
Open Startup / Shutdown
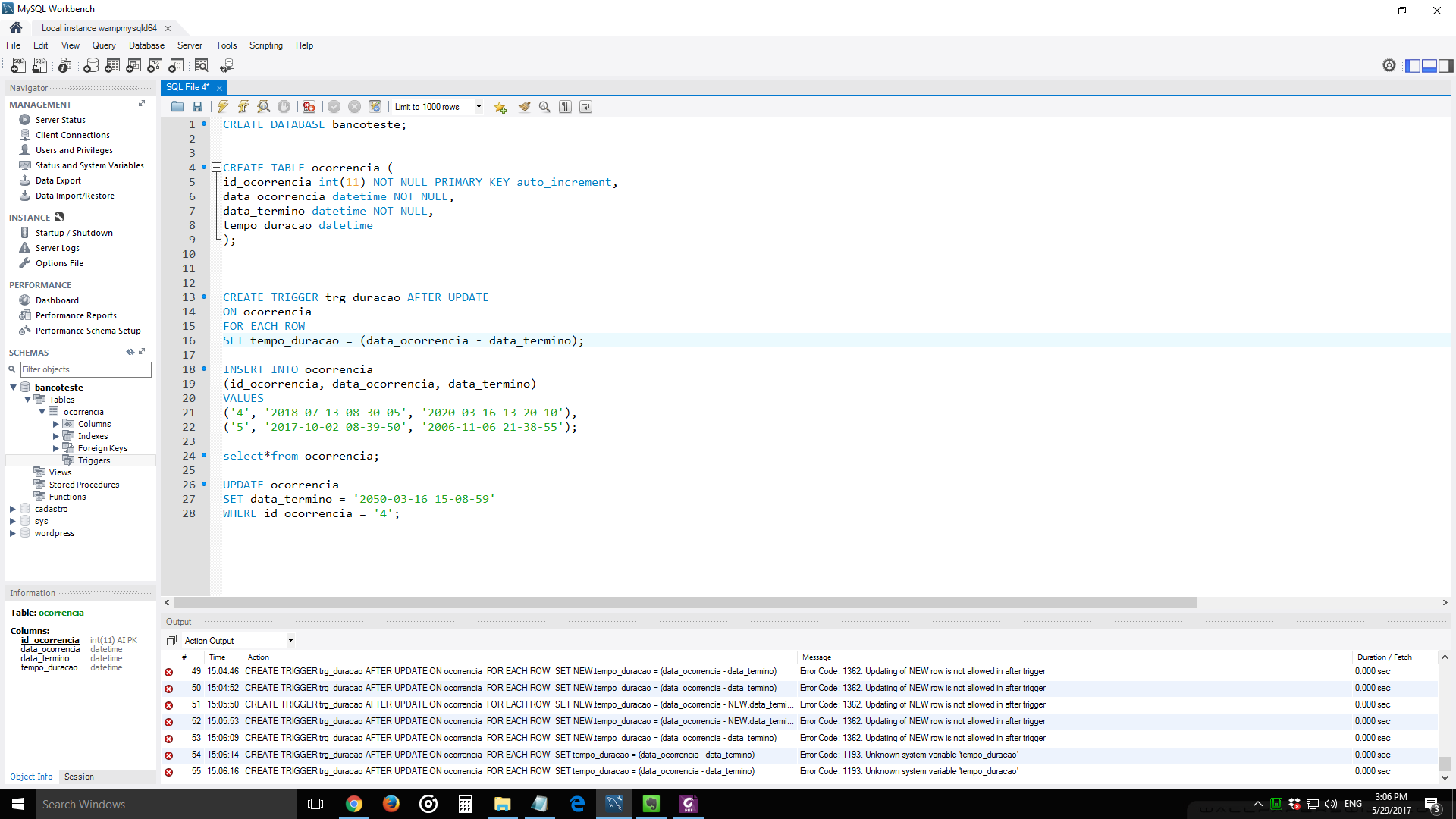pos(74,233)
